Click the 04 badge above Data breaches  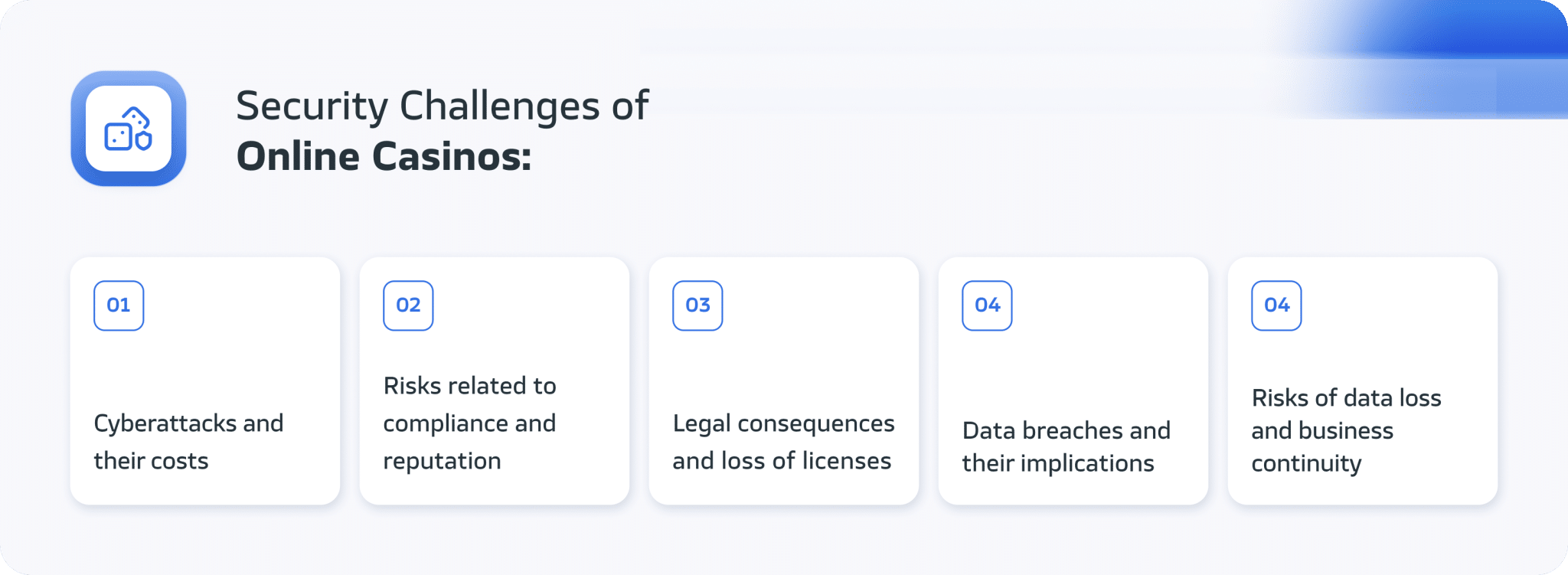(x=987, y=305)
